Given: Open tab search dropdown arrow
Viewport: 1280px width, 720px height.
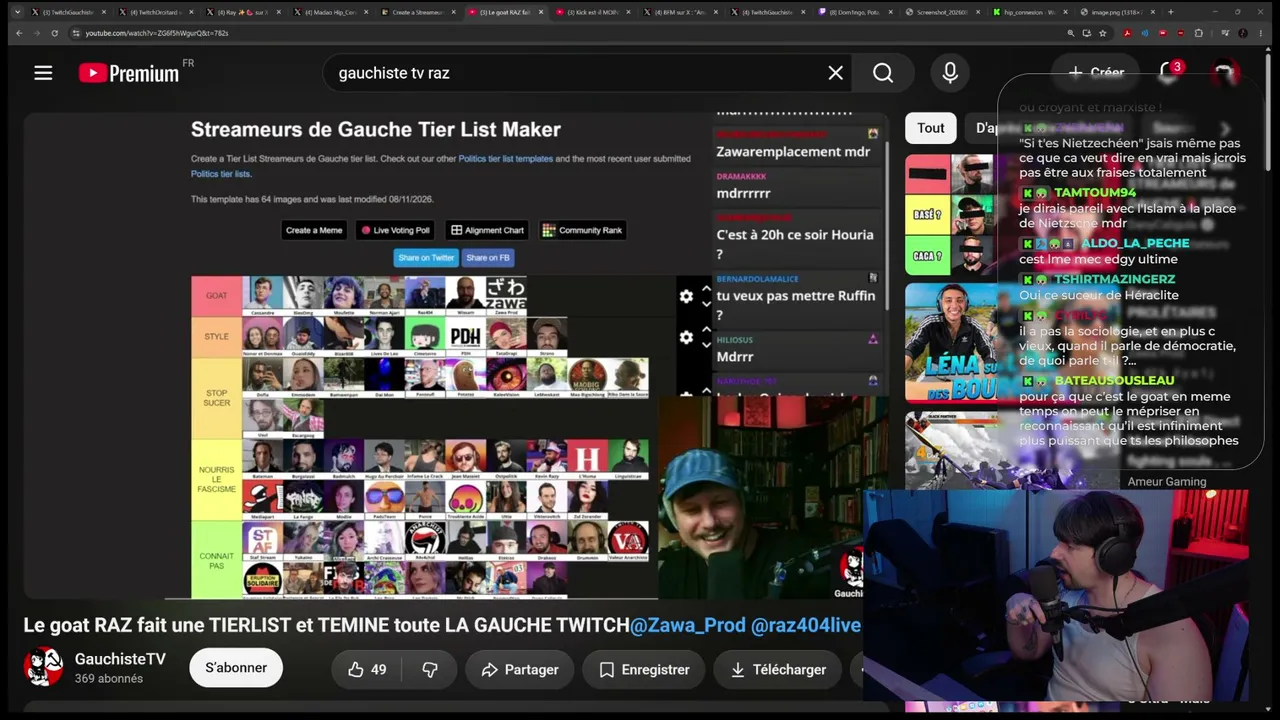Looking at the screenshot, I should [17, 12].
